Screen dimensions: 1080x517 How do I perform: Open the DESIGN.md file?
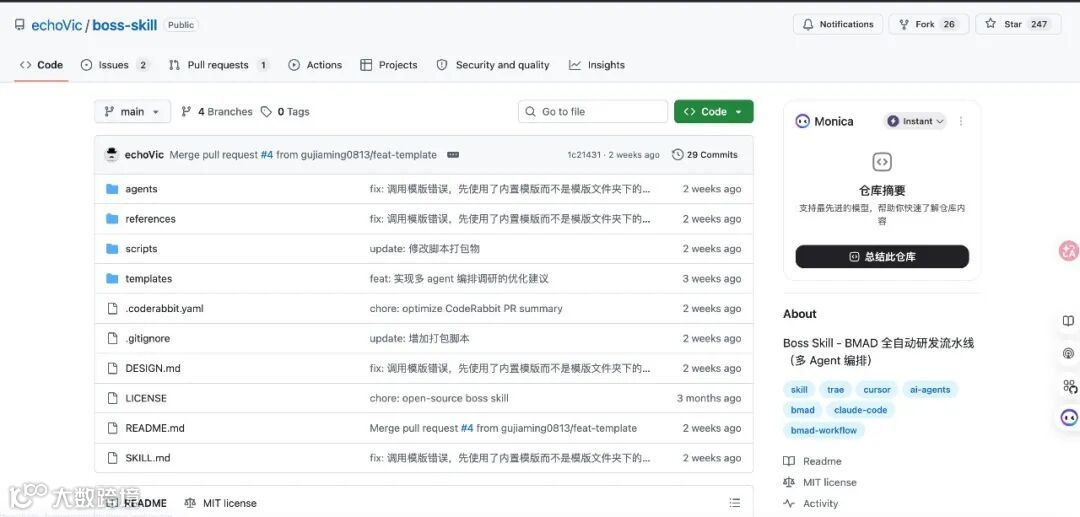(x=153, y=368)
